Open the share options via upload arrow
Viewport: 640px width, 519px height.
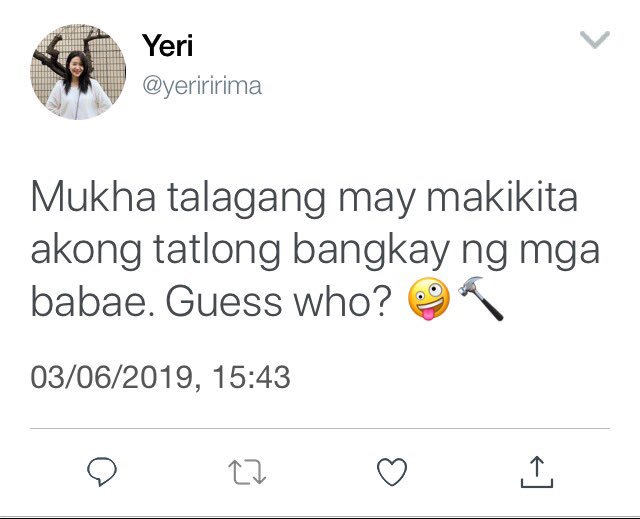click(x=537, y=472)
